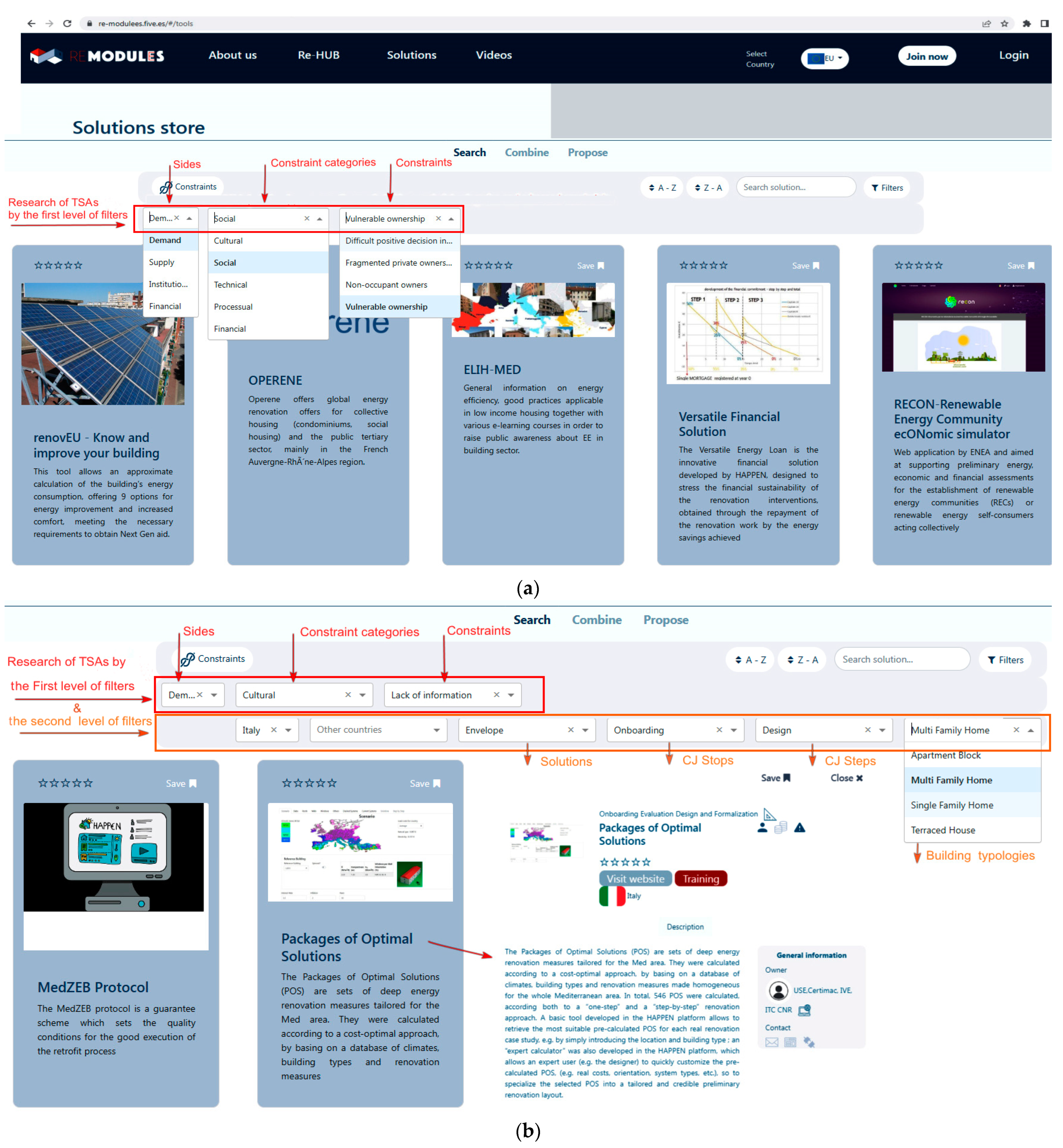Screen dimensions: 1063x1148
Task: Reload page using the browser refresh icon
Action: (x=67, y=24)
